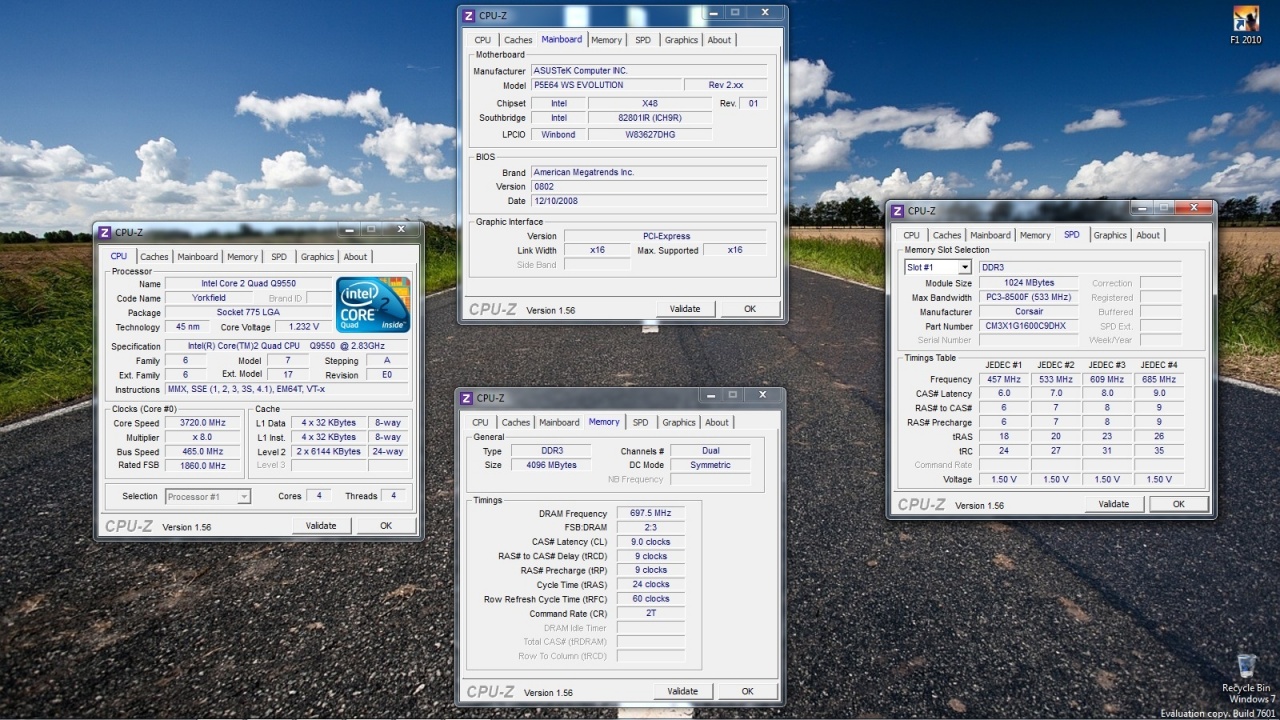Click the Yorkfield code name field
Viewport: 1280px width, 720px height.
point(209,298)
